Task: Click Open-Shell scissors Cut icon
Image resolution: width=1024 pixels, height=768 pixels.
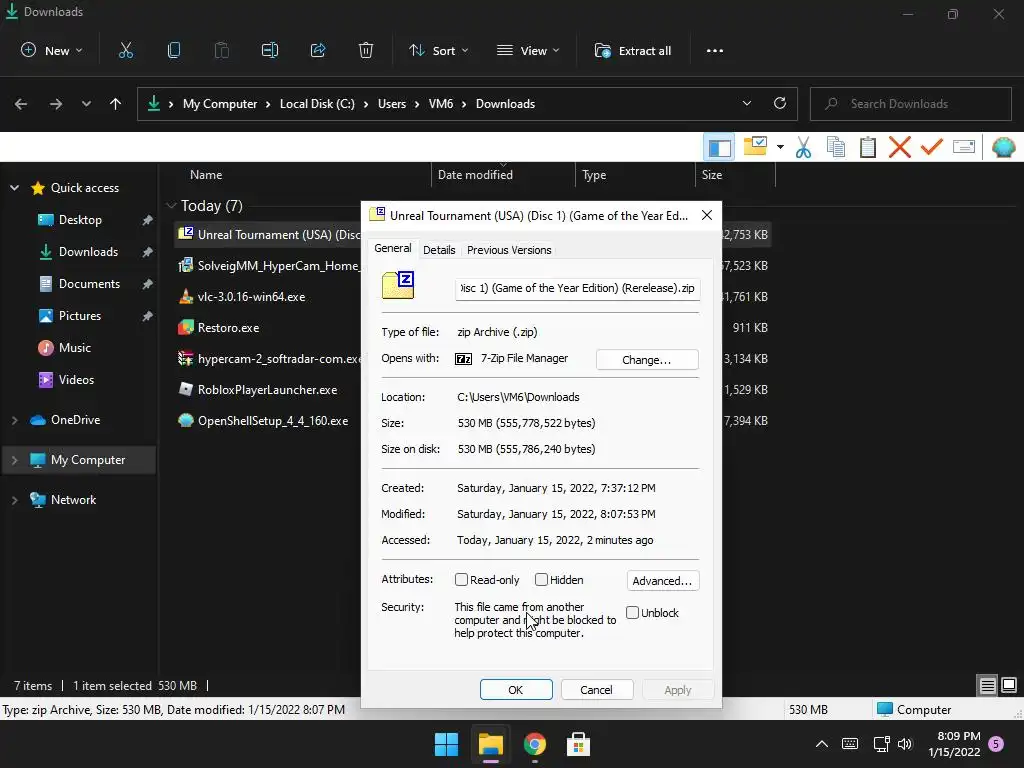Action: (803, 148)
